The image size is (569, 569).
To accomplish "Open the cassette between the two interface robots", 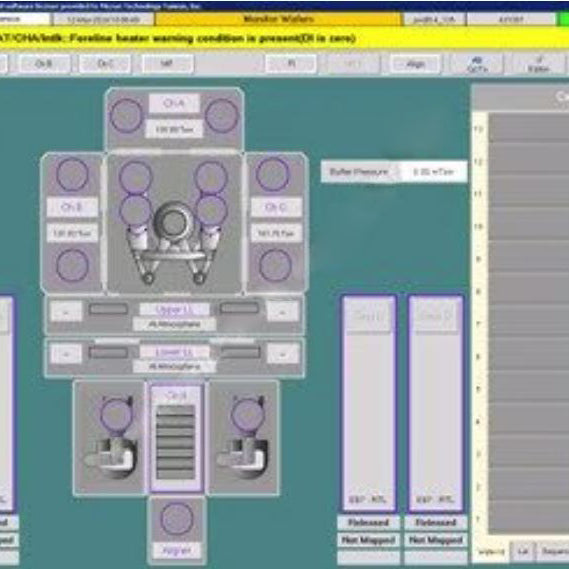I will (176, 438).
